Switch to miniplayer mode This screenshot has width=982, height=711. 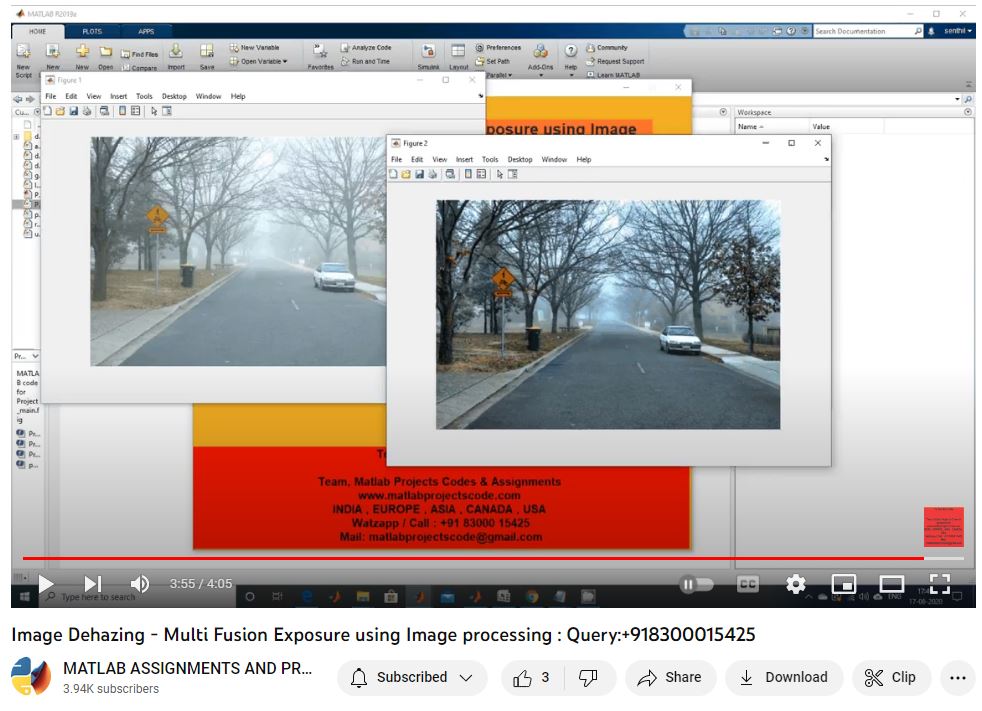844,584
